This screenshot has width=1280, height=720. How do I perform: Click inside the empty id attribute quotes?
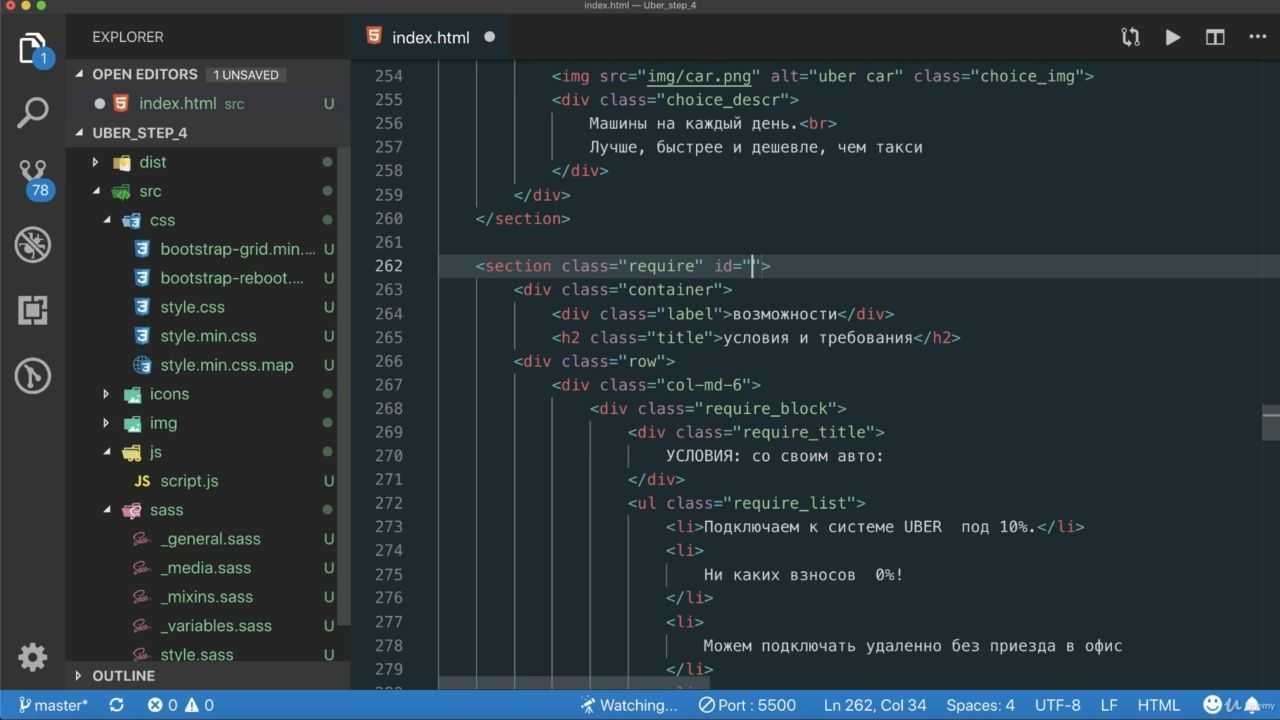(753, 266)
